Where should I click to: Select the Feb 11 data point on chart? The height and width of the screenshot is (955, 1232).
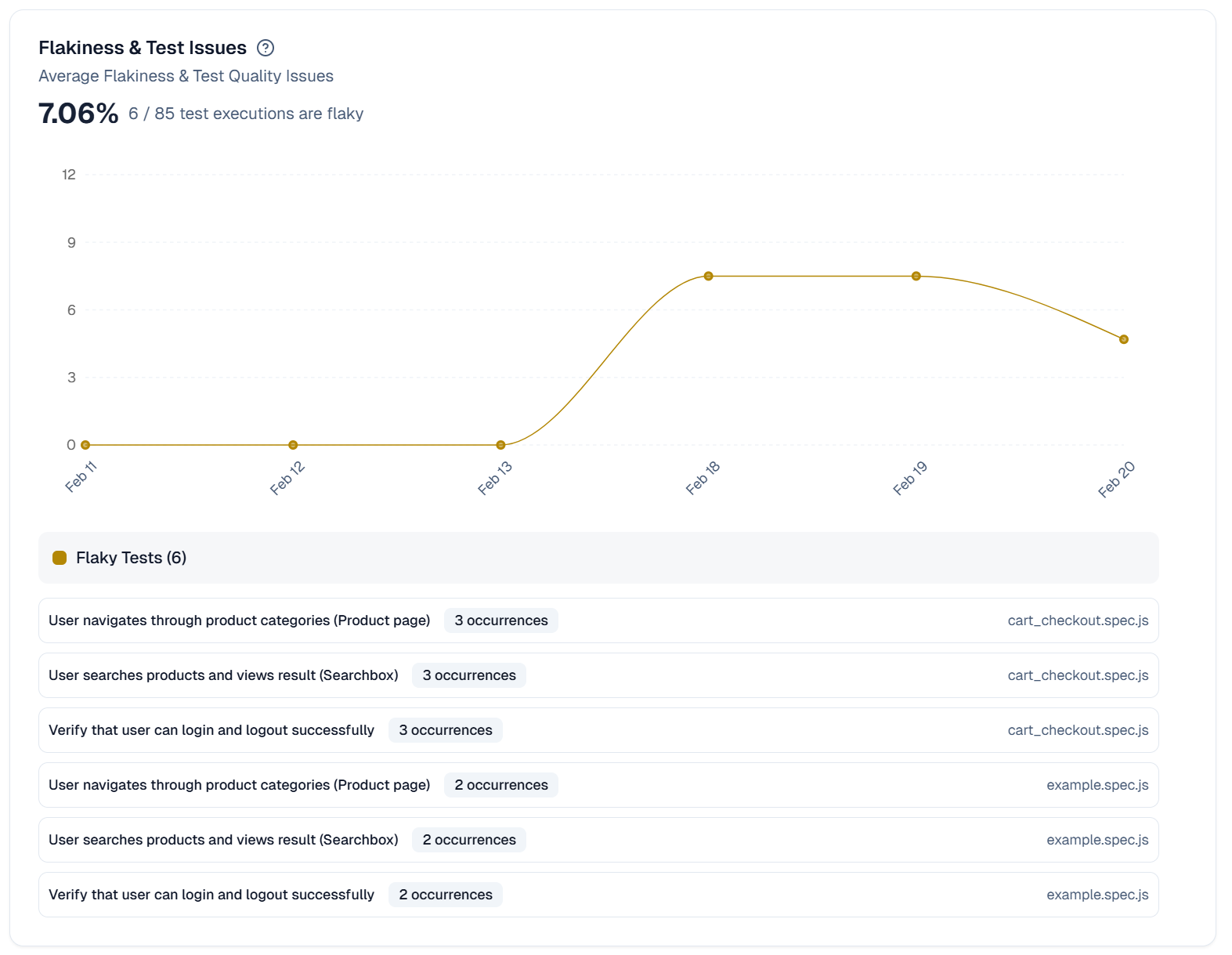point(85,445)
